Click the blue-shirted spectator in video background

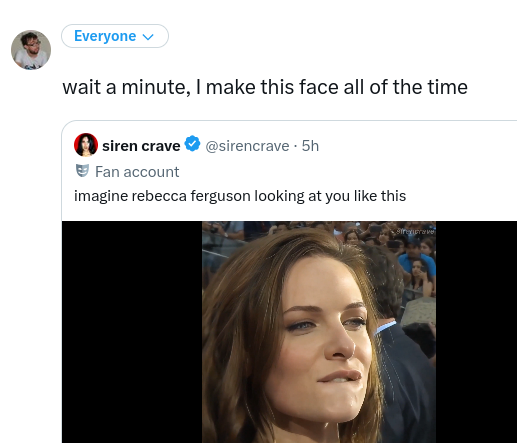417,263
